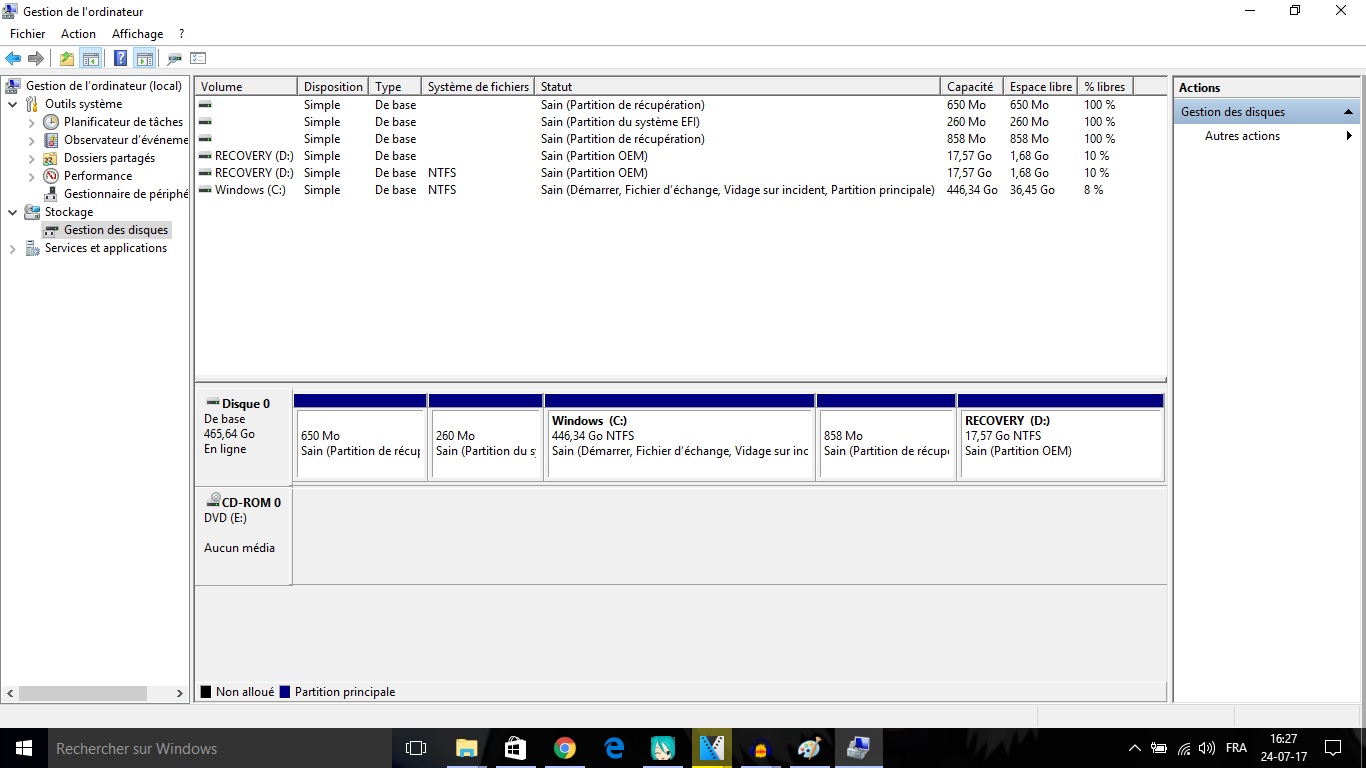Open Help with the blue question-mark icon

(120, 59)
